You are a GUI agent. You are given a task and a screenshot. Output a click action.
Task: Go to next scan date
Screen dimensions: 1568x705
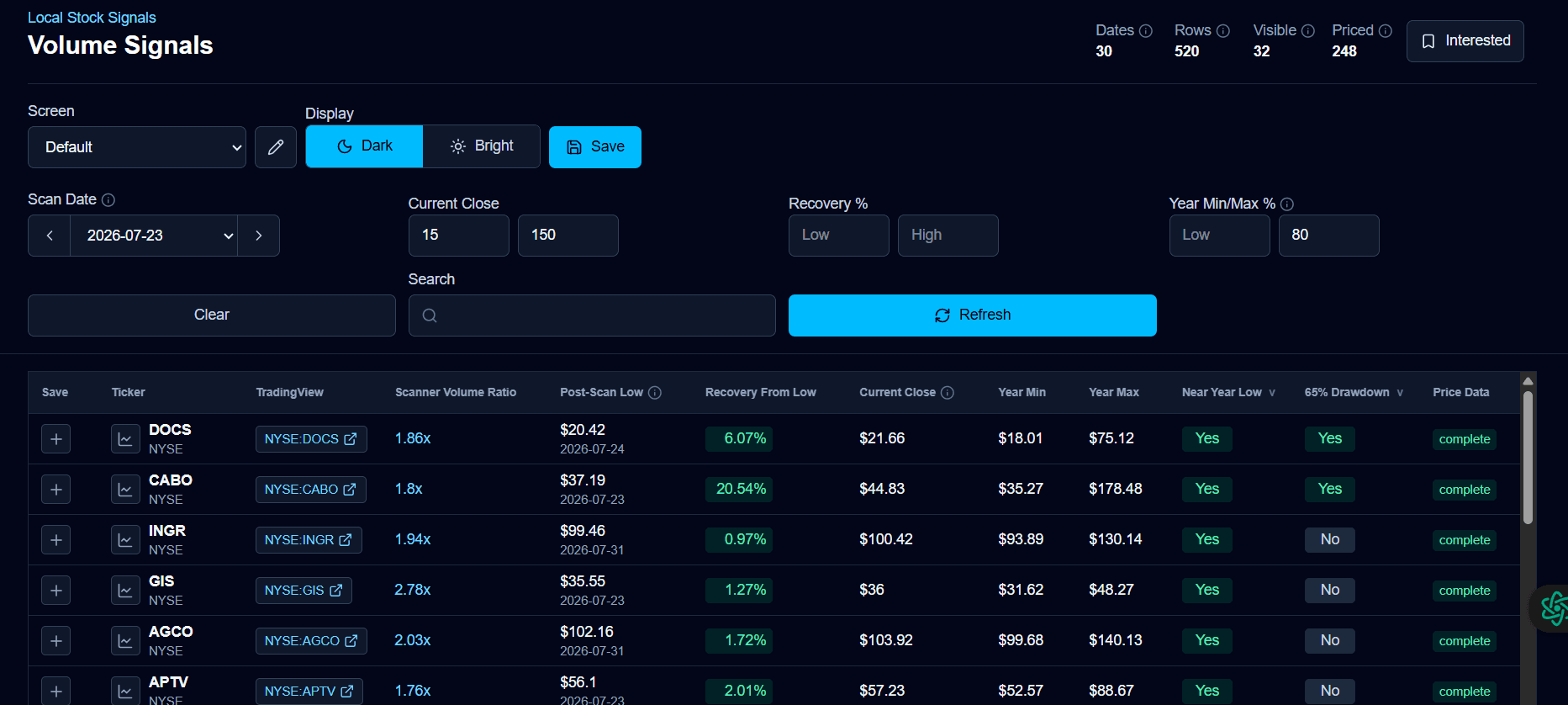[258, 236]
